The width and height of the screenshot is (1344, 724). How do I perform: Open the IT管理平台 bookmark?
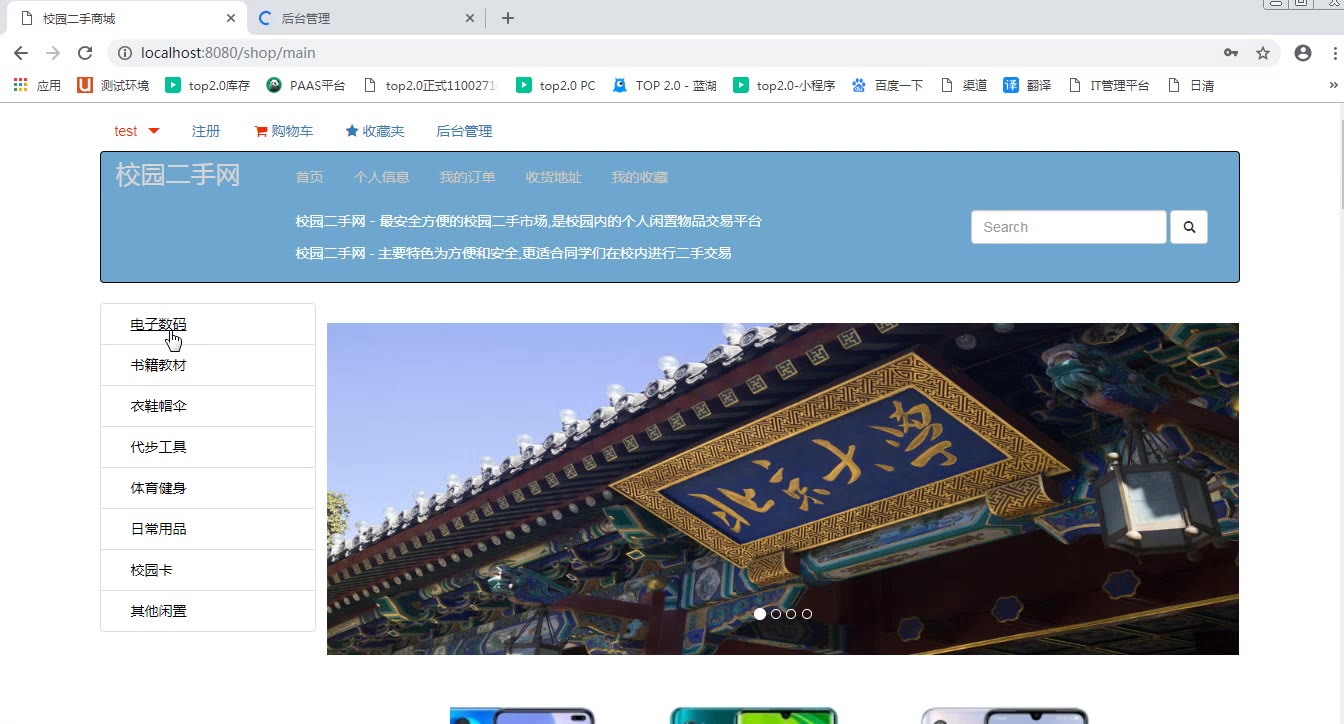coord(1109,85)
